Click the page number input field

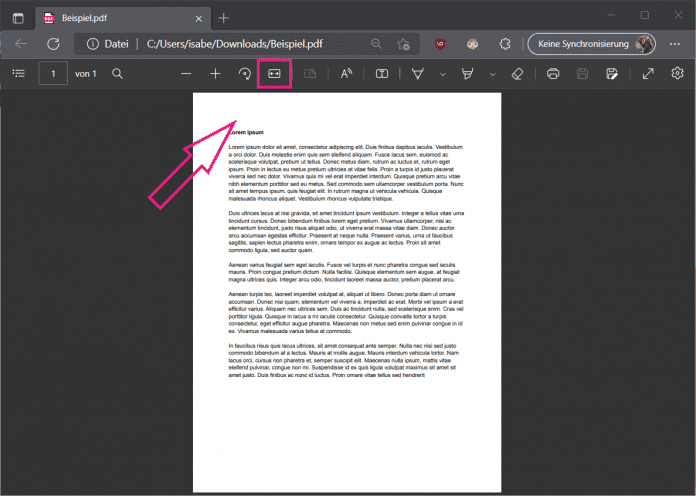53,74
